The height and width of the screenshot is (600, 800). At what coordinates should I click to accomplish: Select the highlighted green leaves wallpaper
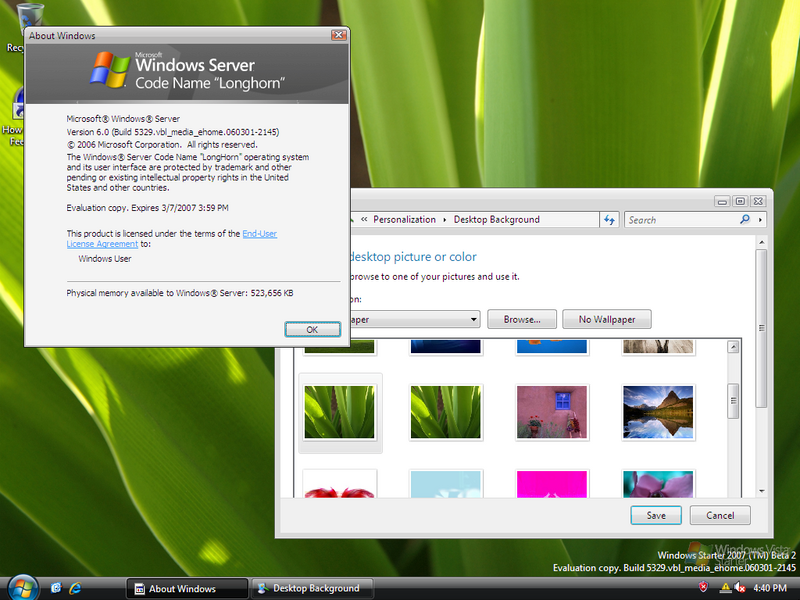coord(339,412)
